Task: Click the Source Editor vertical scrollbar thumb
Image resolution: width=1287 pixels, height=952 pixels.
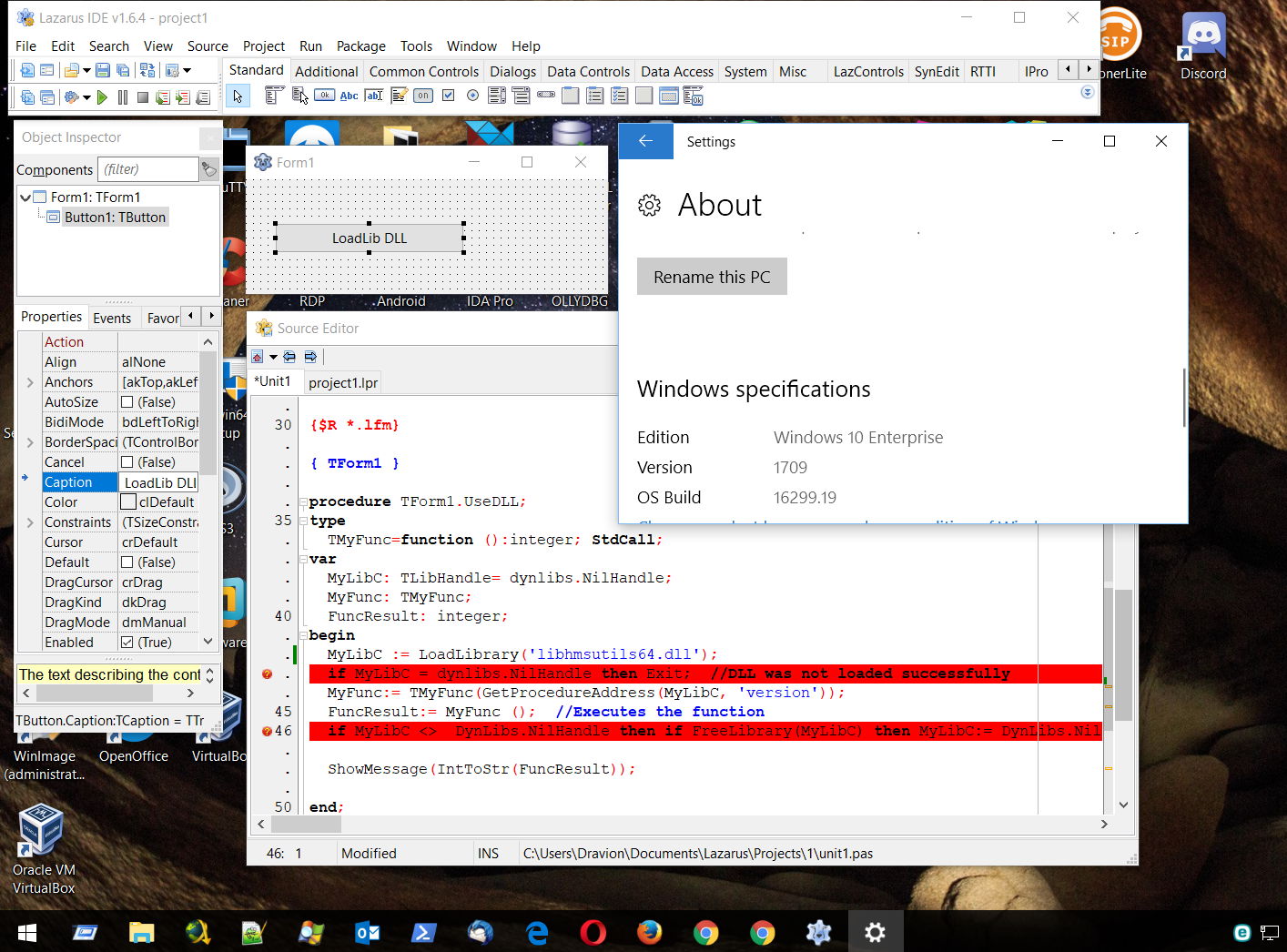Action: point(1123,655)
